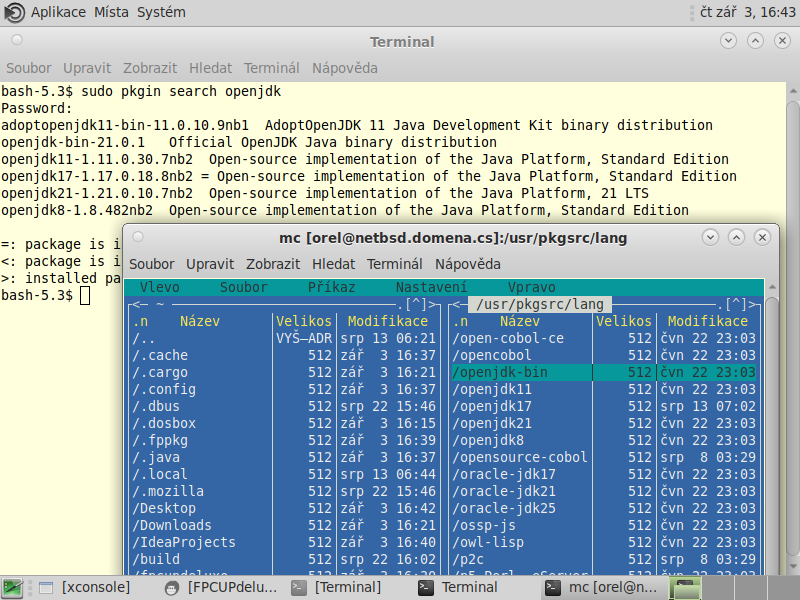The width and height of the screenshot is (800, 600).
Task: Click the mc window vertical scrollbar
Action: (772, 434)
